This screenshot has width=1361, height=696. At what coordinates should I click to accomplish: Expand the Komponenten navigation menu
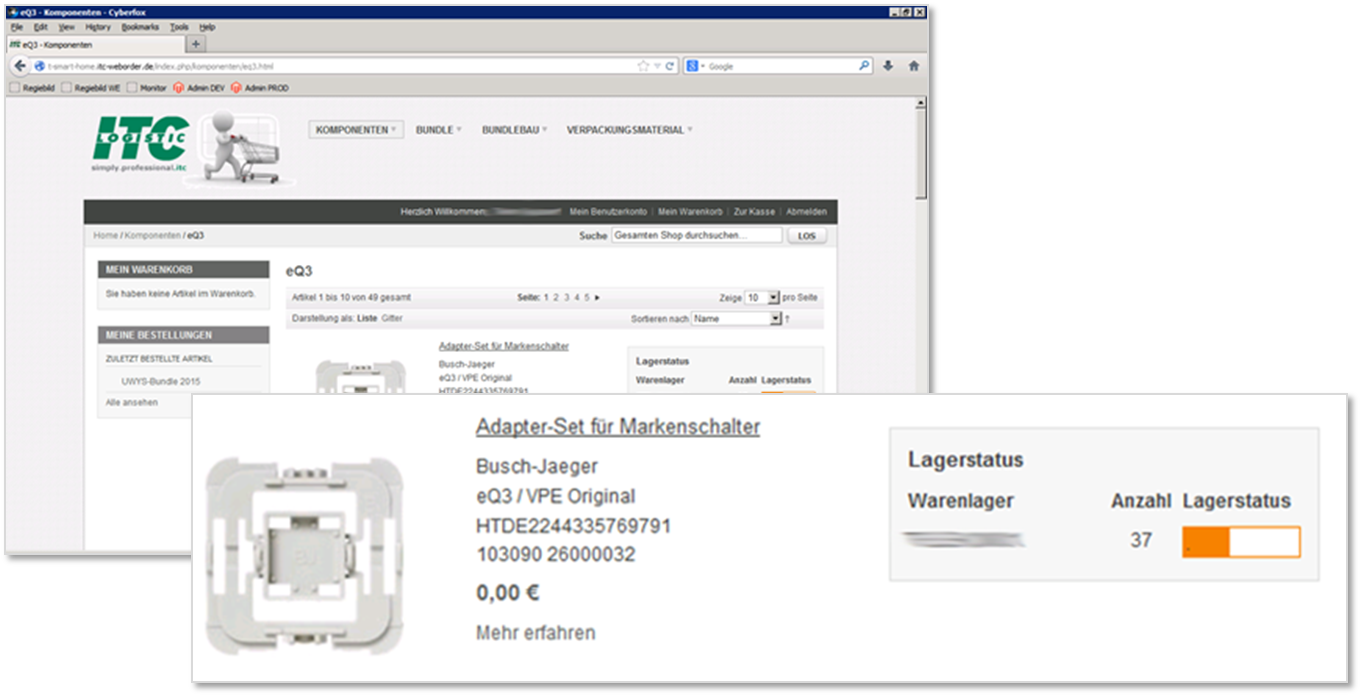[x=356, y=130]
